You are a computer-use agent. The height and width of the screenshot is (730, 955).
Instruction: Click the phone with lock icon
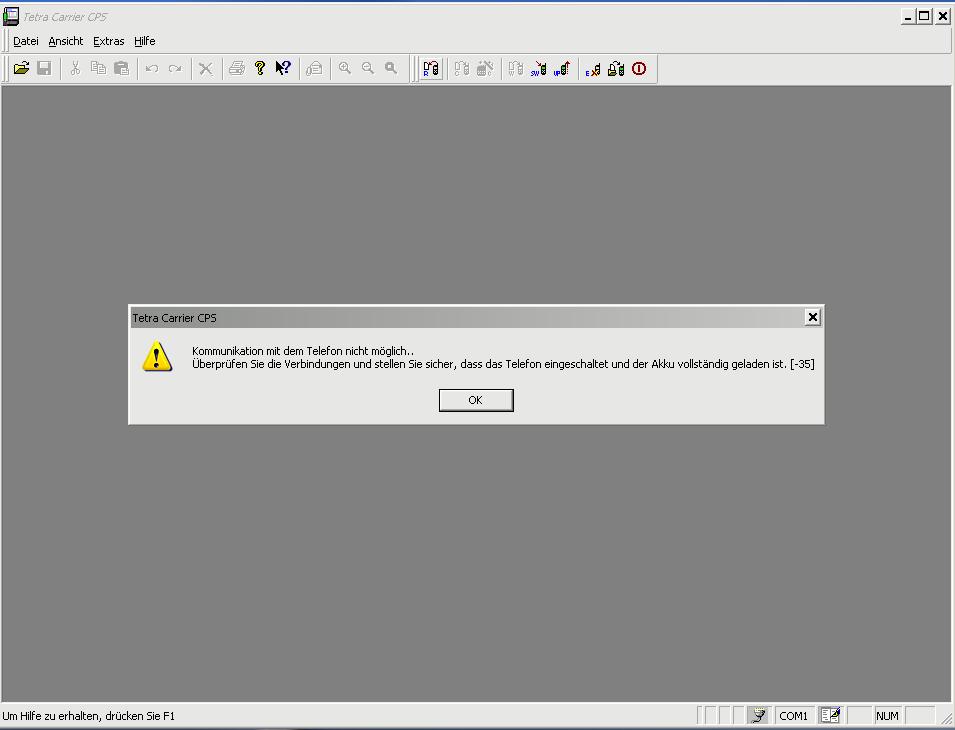(x=616, y=69)
